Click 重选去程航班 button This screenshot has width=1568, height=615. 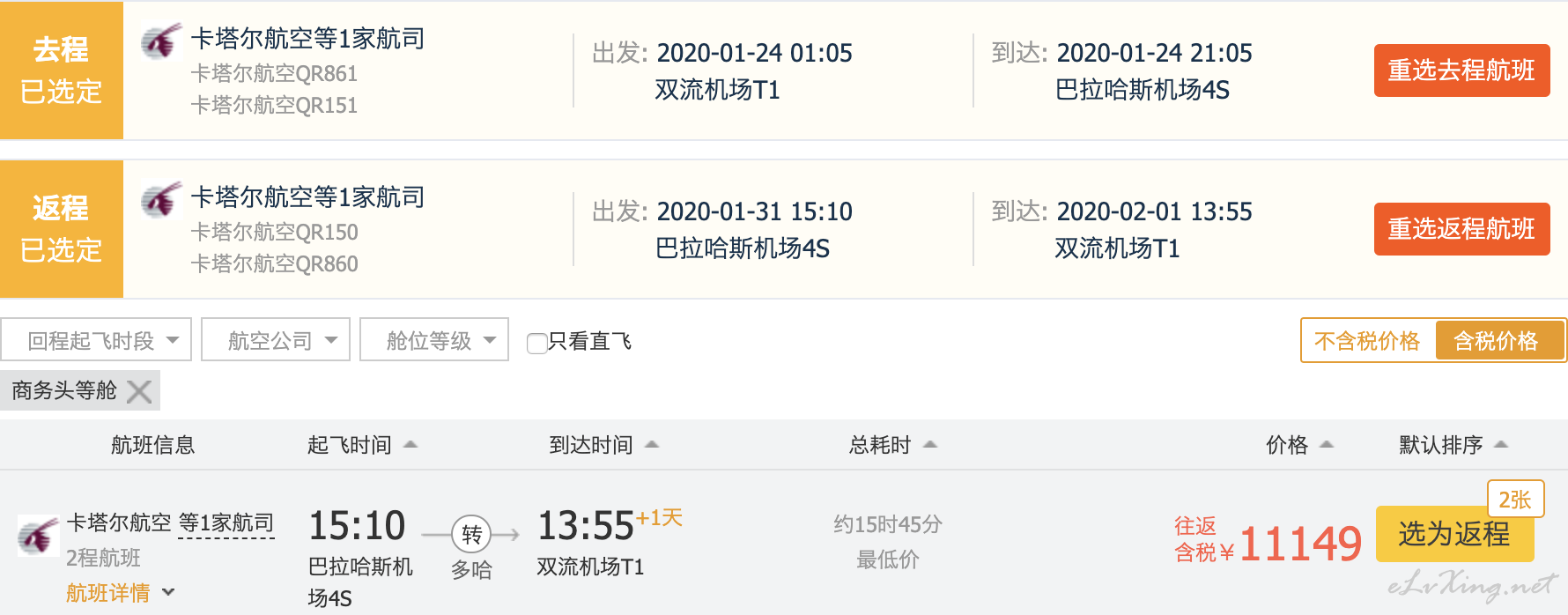pyautogui.click(x=1461, y=70)
